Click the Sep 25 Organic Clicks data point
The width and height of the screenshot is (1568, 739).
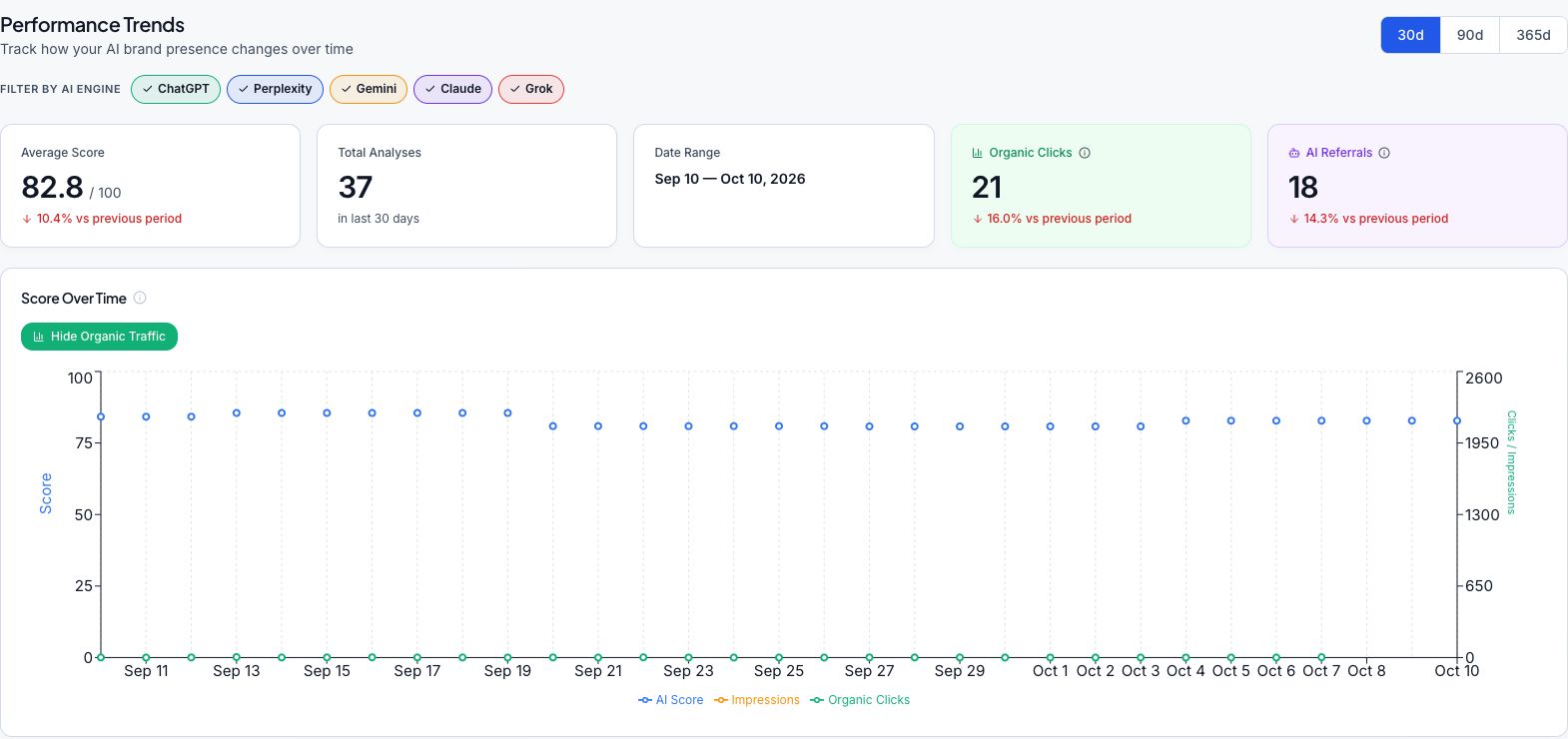click(779, 657)
